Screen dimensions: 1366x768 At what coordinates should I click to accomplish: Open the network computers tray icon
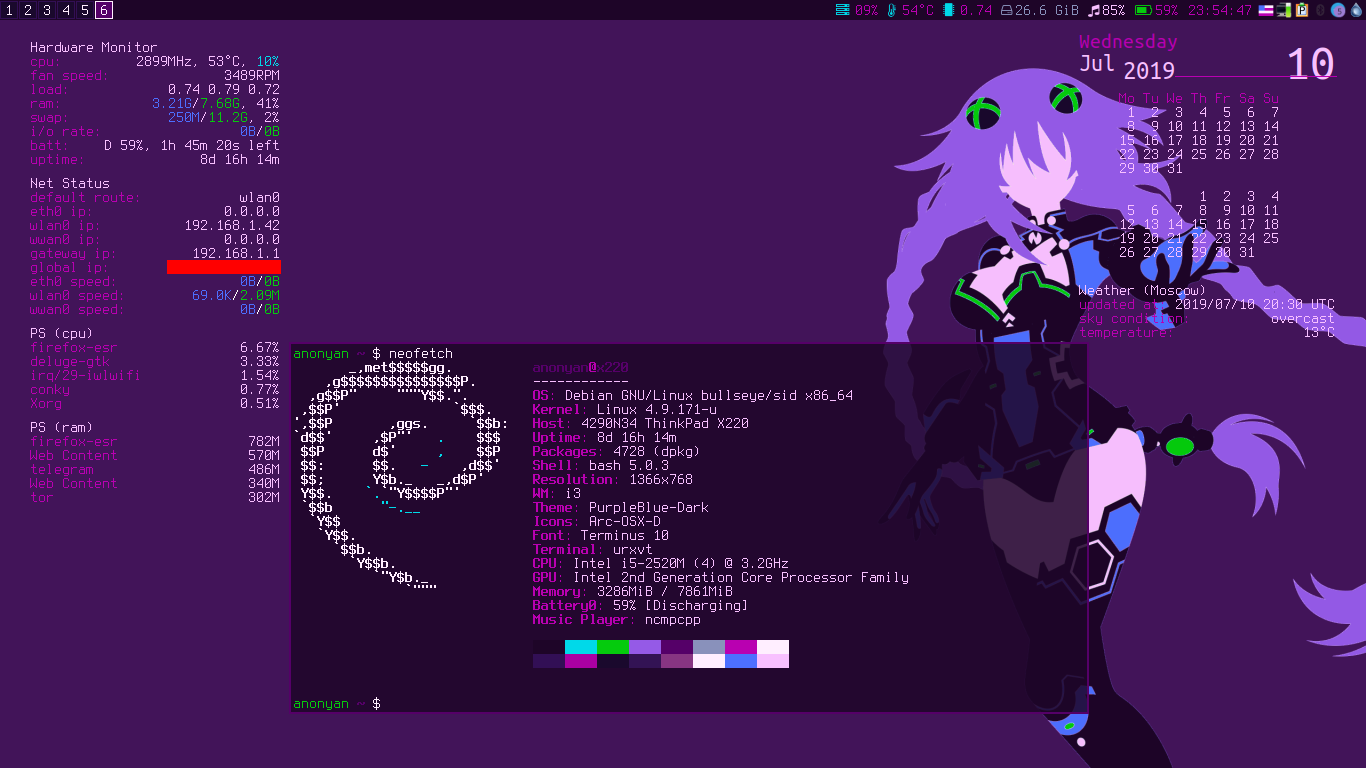click(1284, 10)
